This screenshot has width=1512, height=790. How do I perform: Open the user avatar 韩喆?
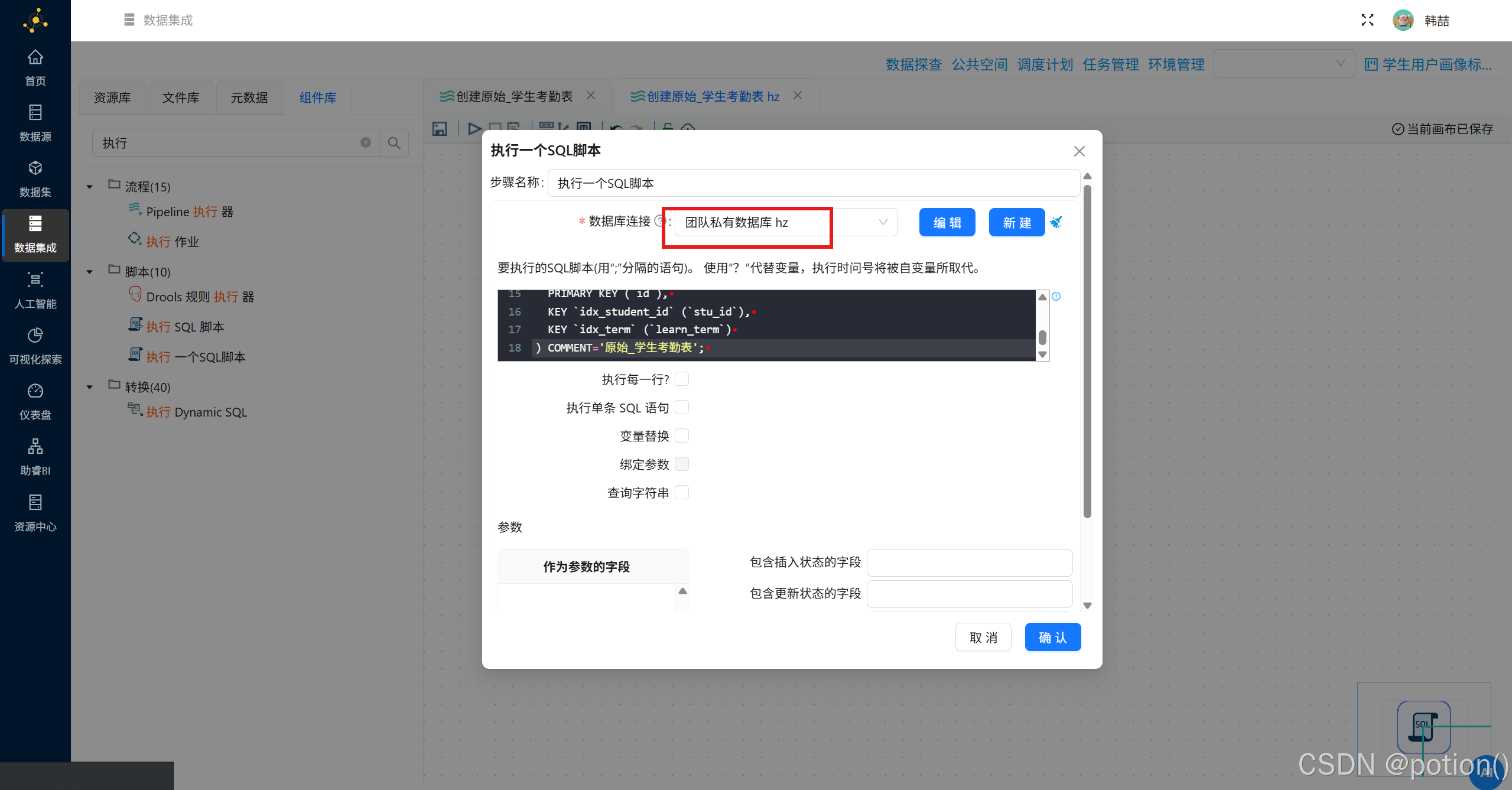(x=1403, y=20)
